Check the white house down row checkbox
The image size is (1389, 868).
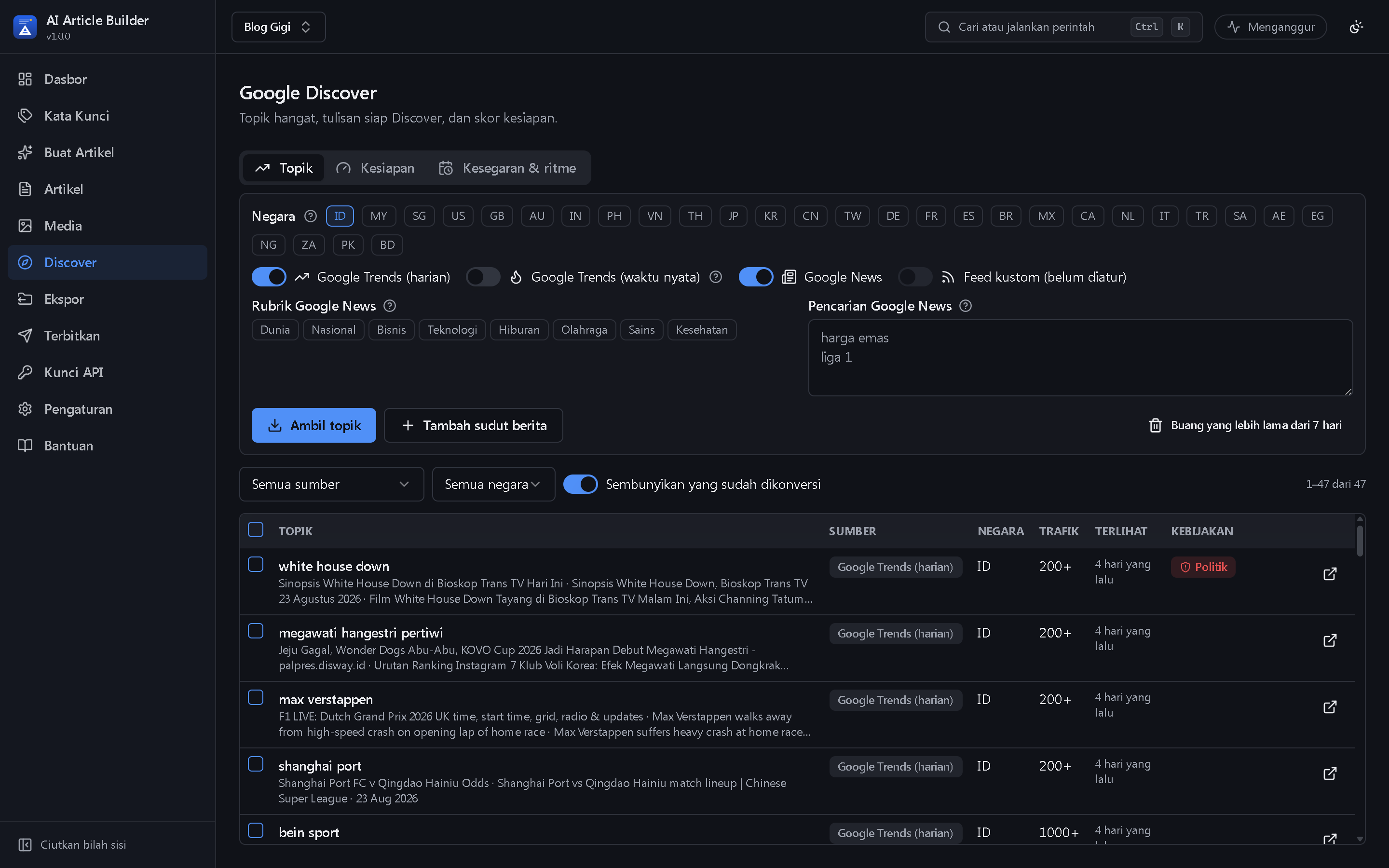pyautogui.click(x=256, y=564)
